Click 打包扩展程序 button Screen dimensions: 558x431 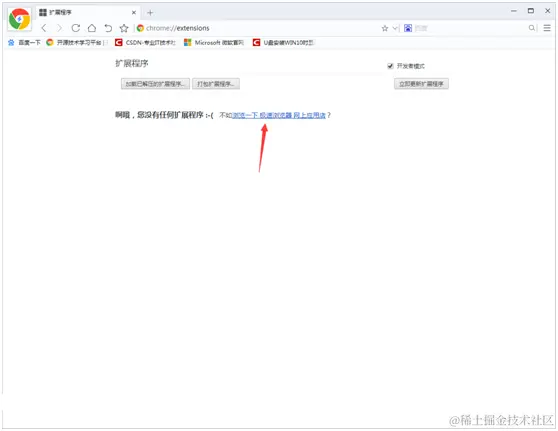point(216,84)
